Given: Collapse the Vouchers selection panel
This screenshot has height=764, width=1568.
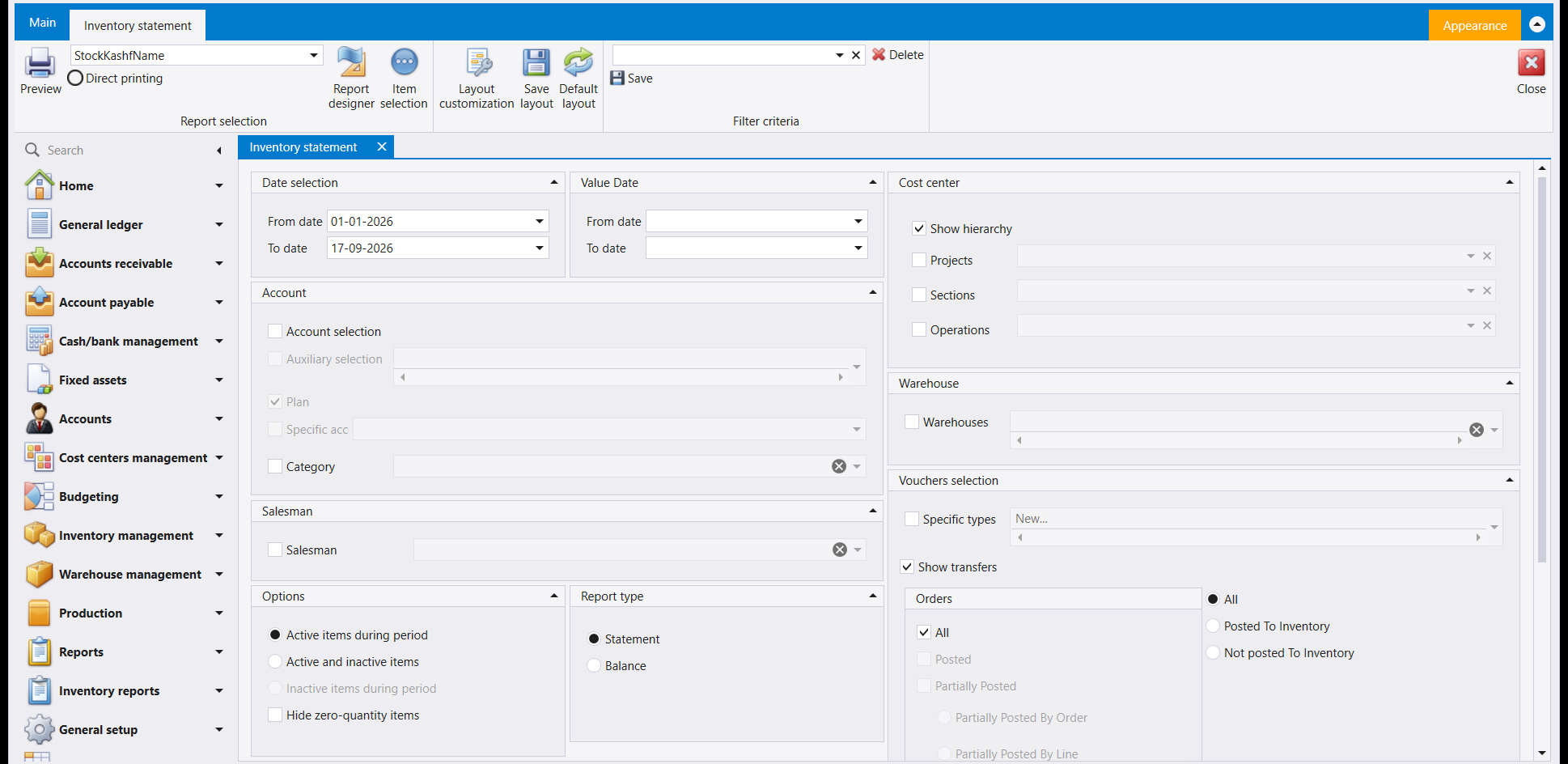Looking at the screenshot, I should click(x=1510, y=480).
